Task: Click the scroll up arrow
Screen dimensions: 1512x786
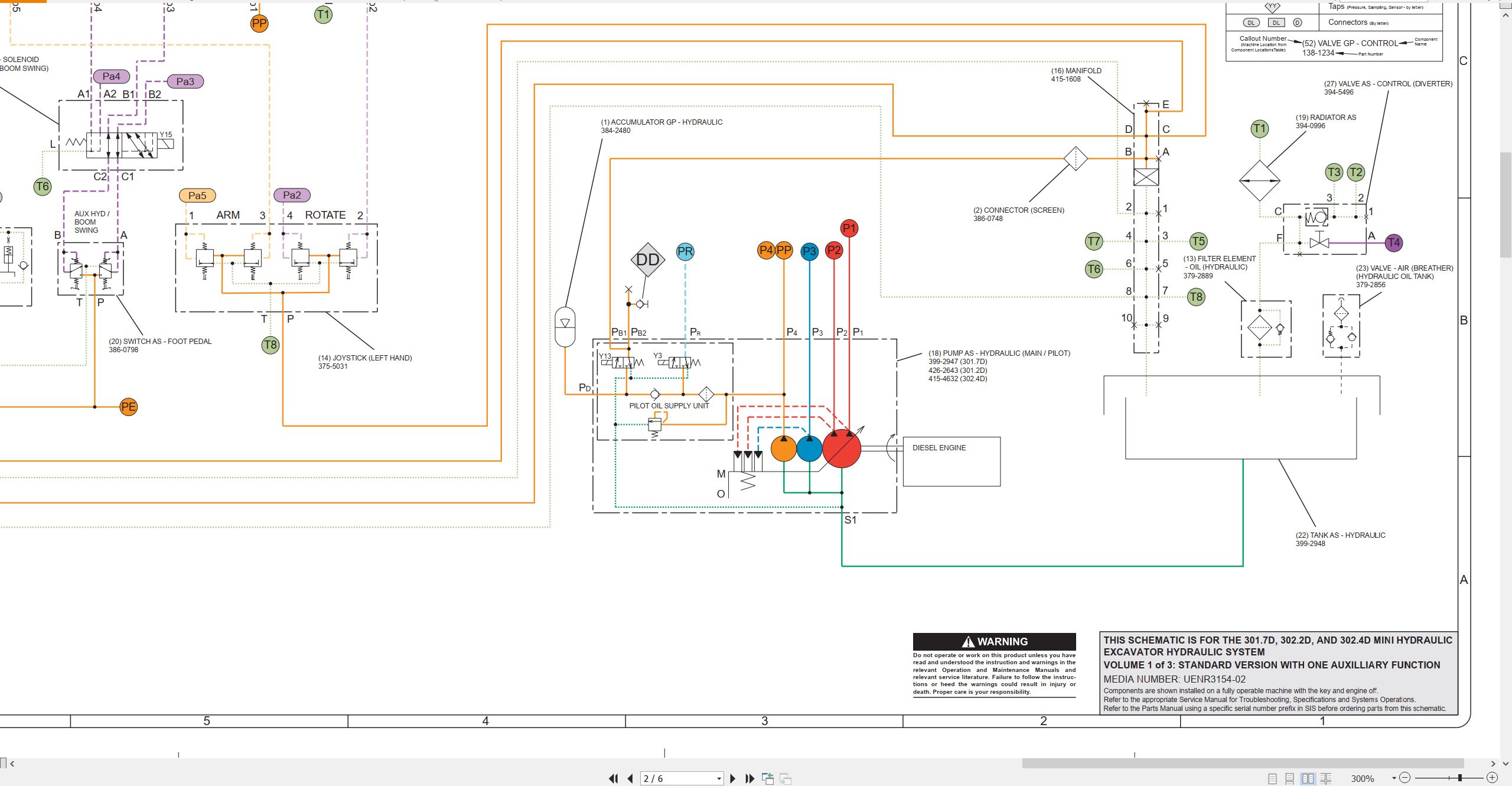Action: [1506, 14]
